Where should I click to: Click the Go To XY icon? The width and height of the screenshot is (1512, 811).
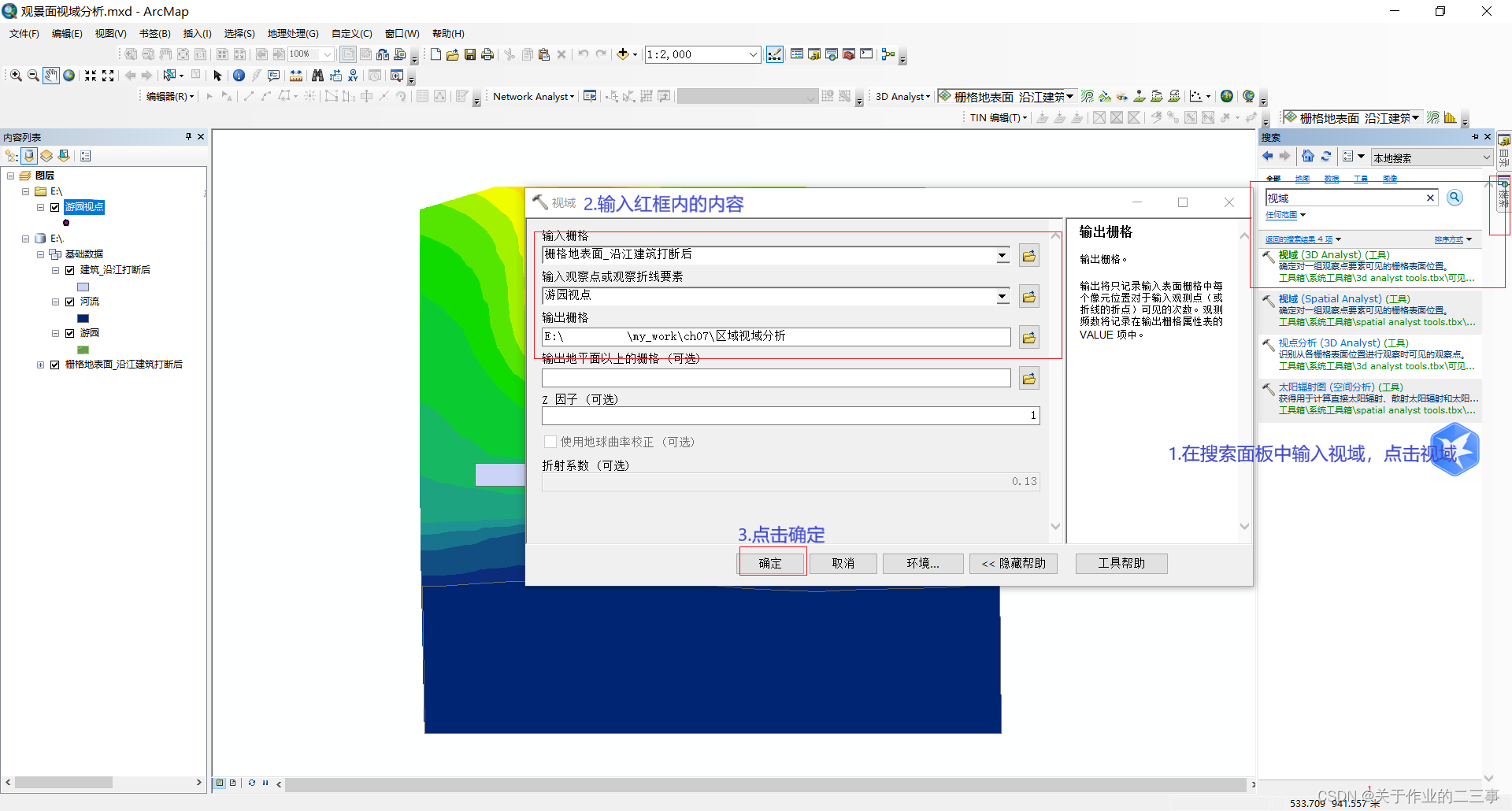tap(353, 76)
